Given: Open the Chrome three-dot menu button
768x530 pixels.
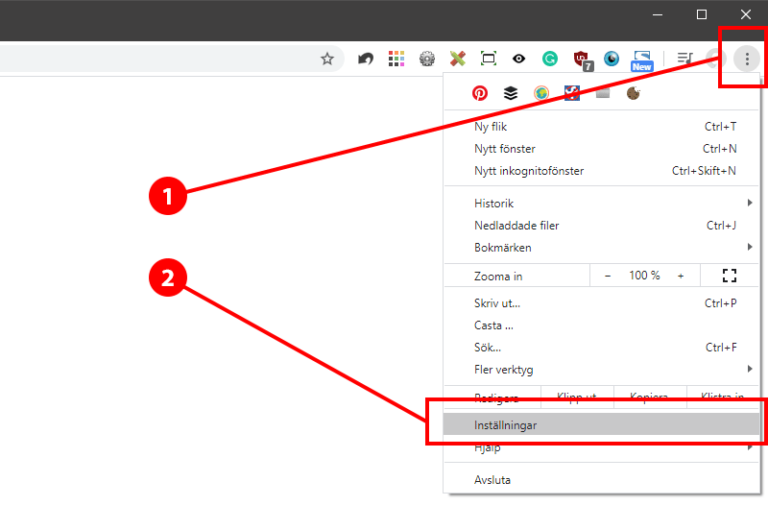Looking at the screenshot, I should (746, 59).
